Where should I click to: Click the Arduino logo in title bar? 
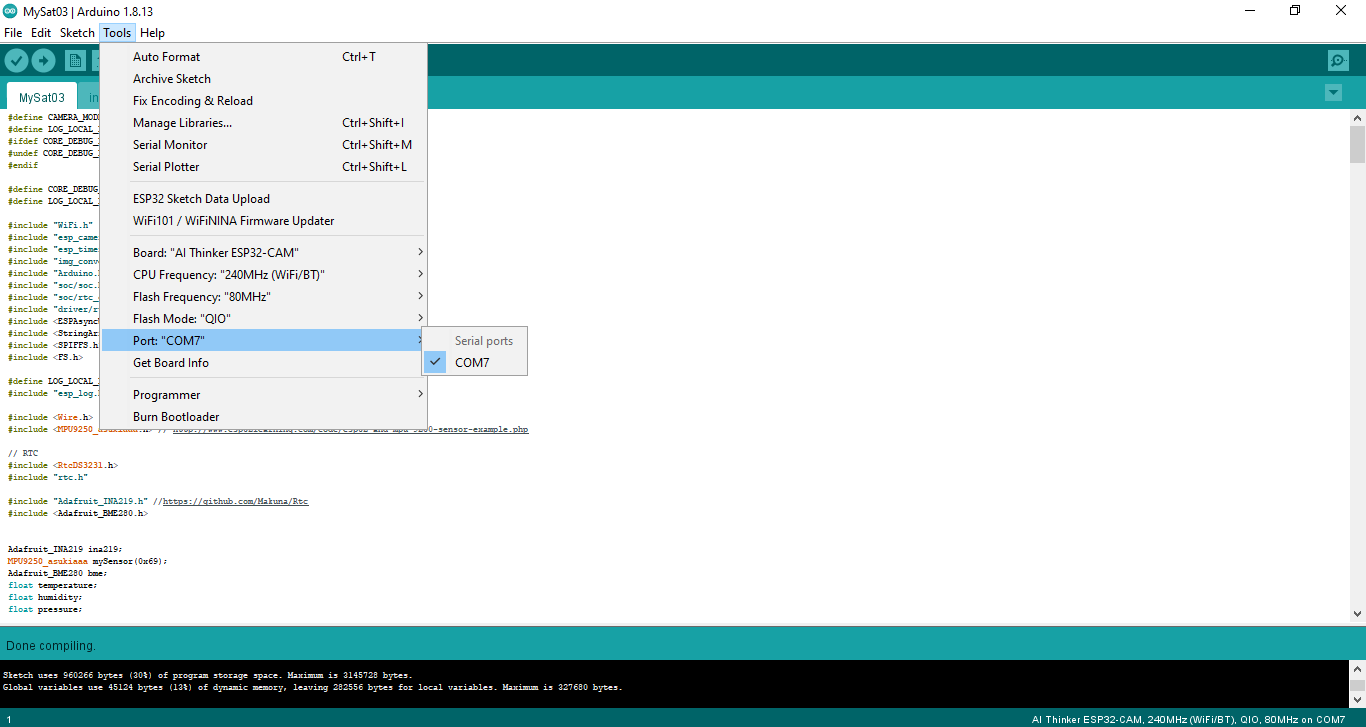pyautogui.click(x=10, y=11)
